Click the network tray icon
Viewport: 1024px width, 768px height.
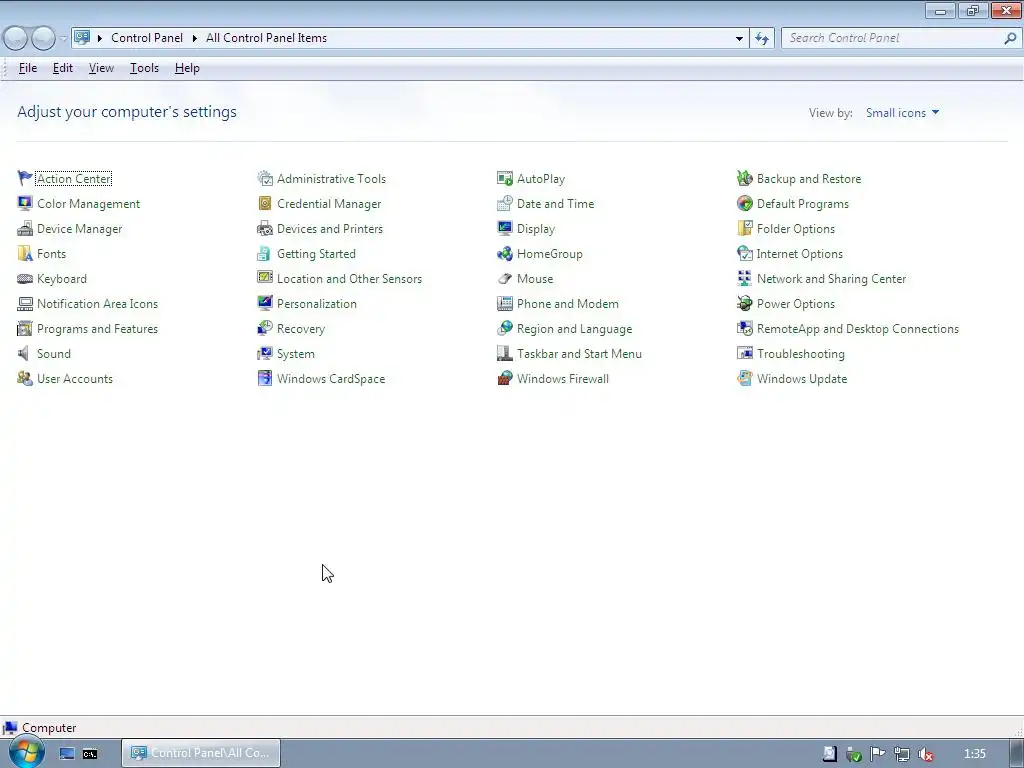(901, 754)
